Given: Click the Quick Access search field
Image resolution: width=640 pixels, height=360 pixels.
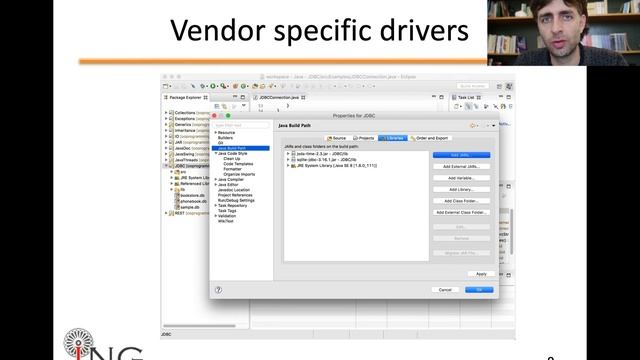Looking at the screenshot, I should [472, 86].
